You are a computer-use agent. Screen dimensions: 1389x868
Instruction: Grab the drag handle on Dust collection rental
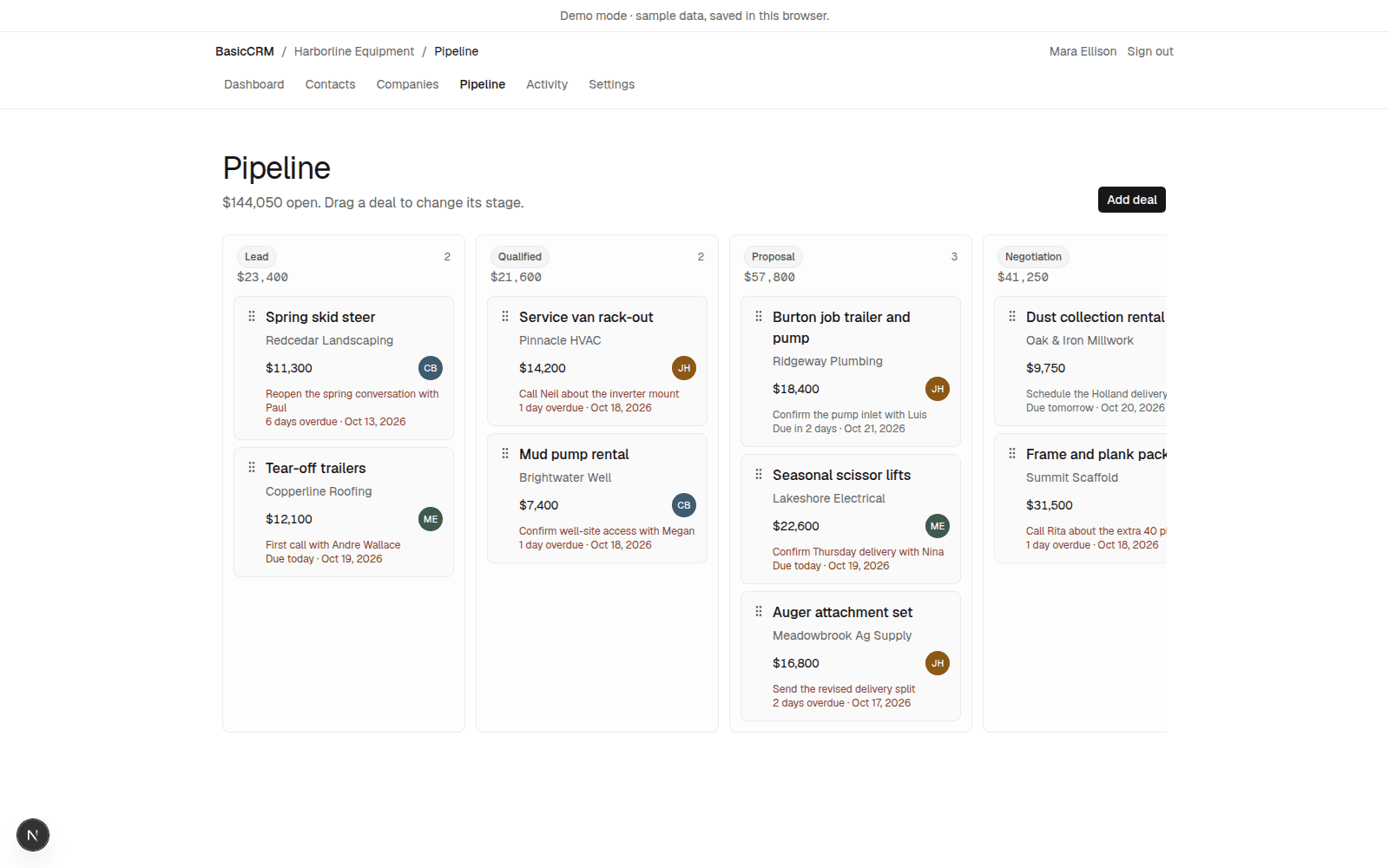tap(1012, 317)
